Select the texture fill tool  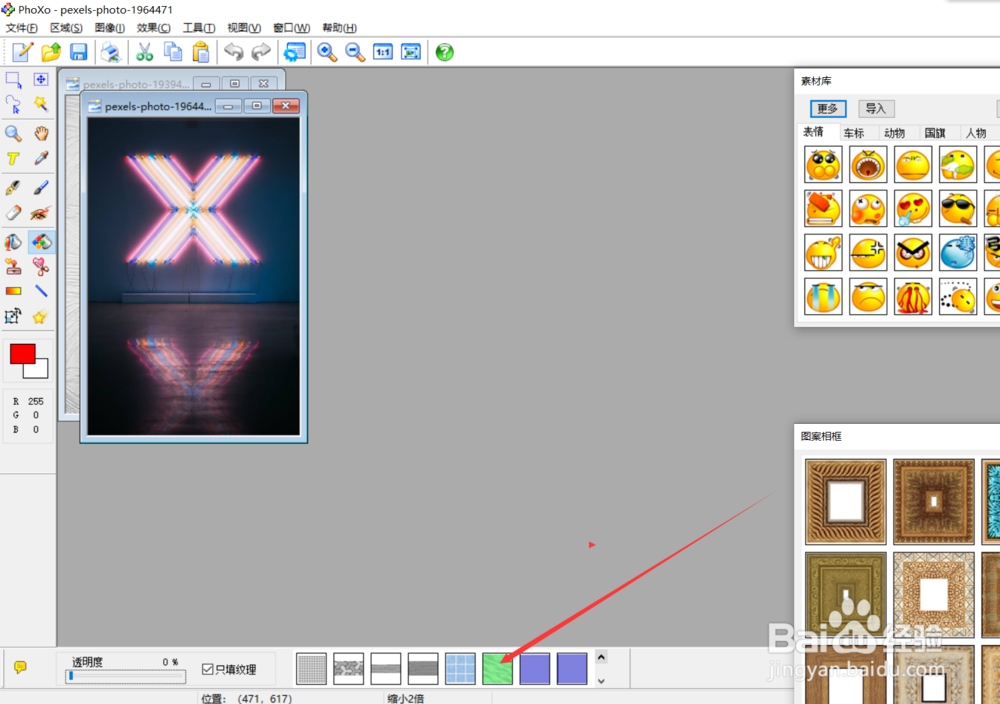(41, 242)
